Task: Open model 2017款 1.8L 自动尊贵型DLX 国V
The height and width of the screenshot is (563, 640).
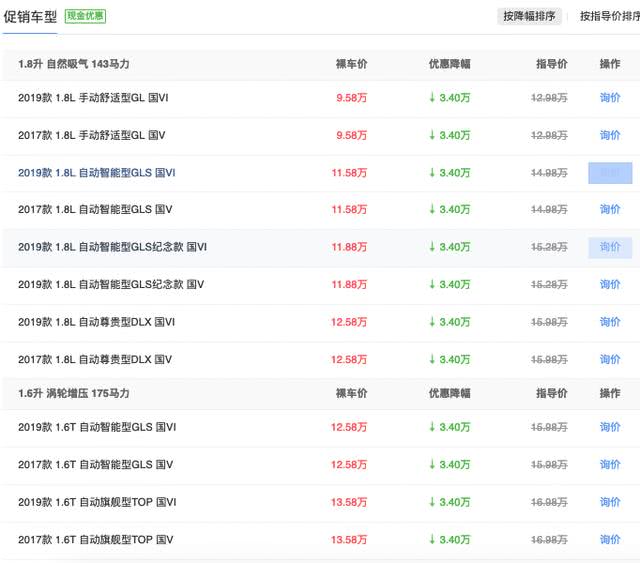Action: coord(95,360)
